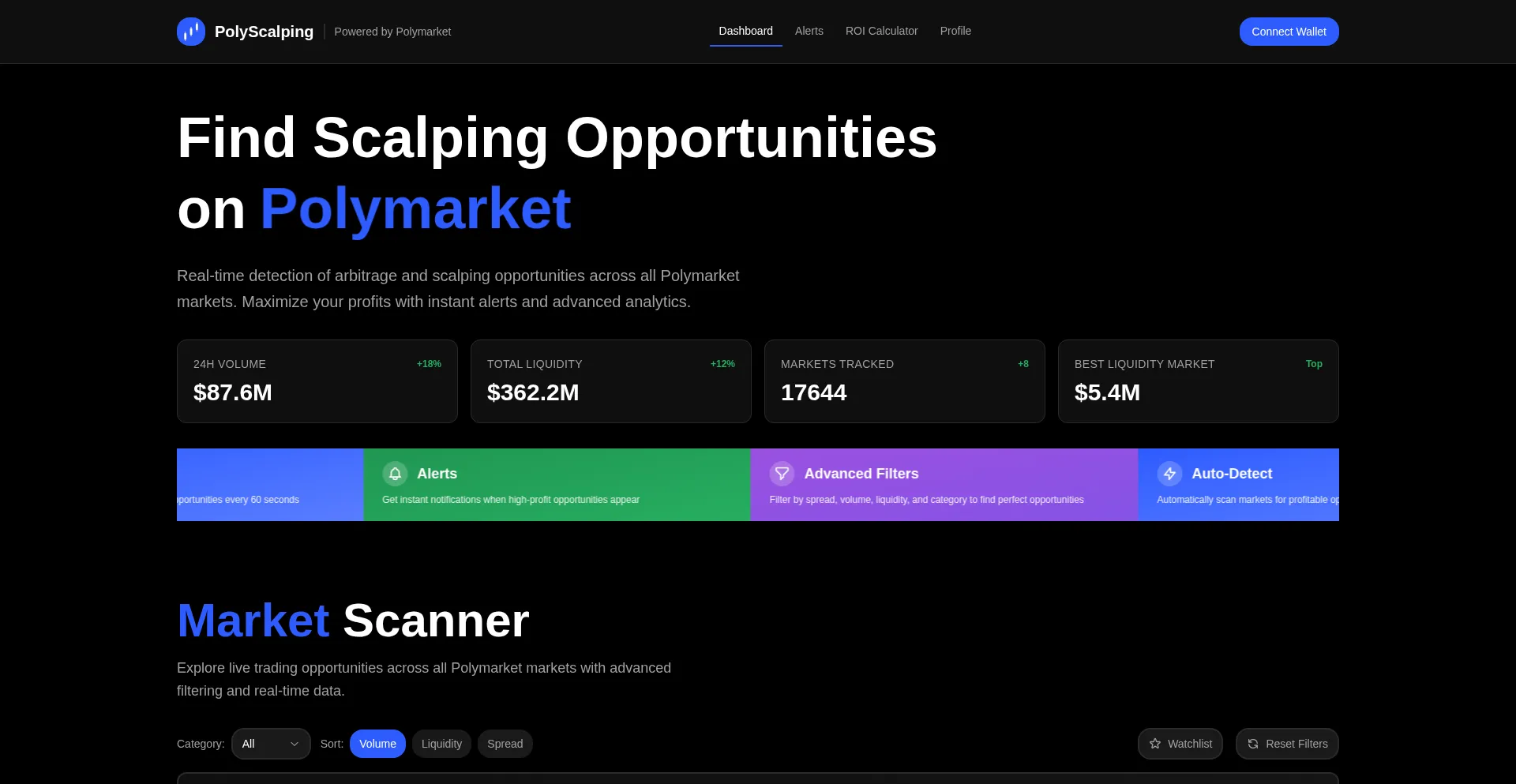1516x784 pixels.
Task: Expand the Category chevron arrow
Action: tap(295, 744)
